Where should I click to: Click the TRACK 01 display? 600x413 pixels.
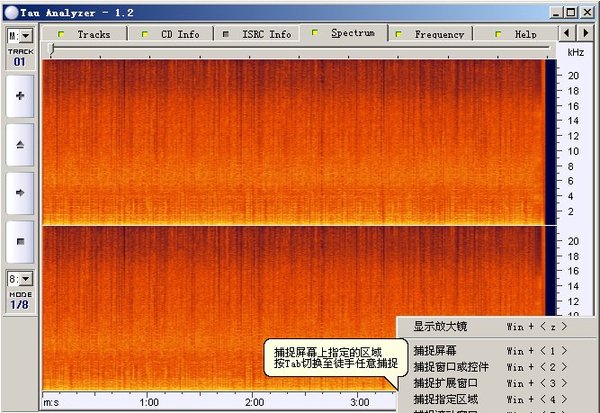(x=20, y=58)
